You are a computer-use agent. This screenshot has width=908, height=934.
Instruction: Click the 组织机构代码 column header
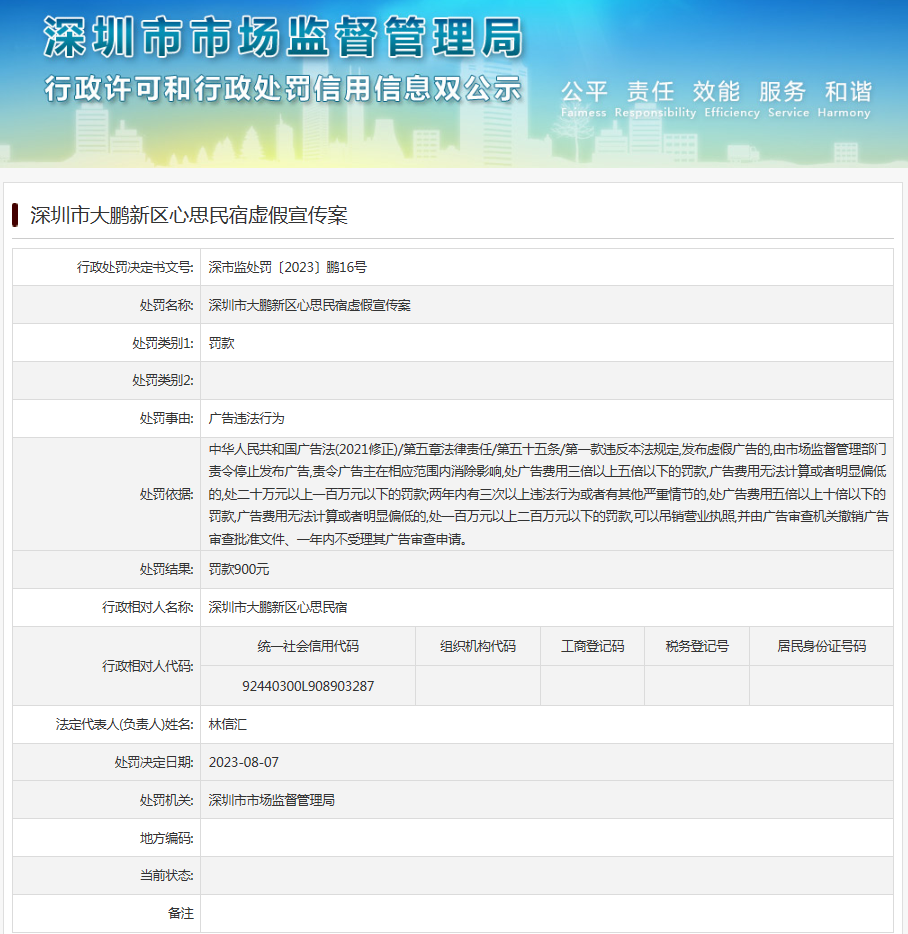point(478,646)
